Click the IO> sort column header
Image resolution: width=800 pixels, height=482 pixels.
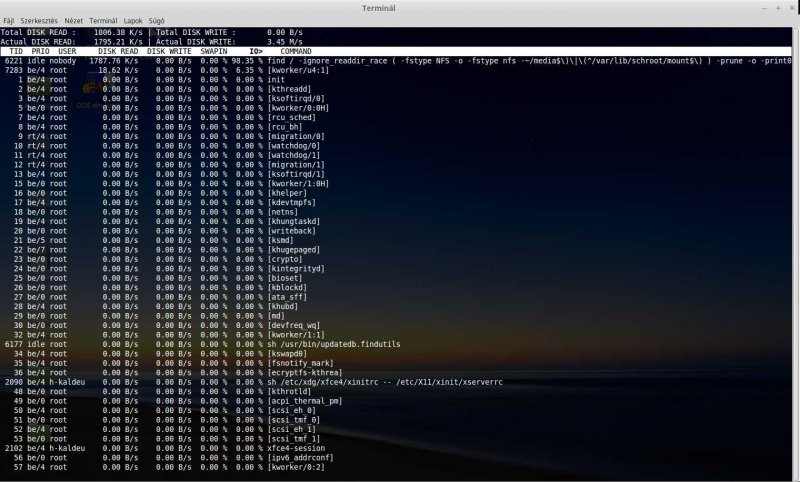[256, 51]
